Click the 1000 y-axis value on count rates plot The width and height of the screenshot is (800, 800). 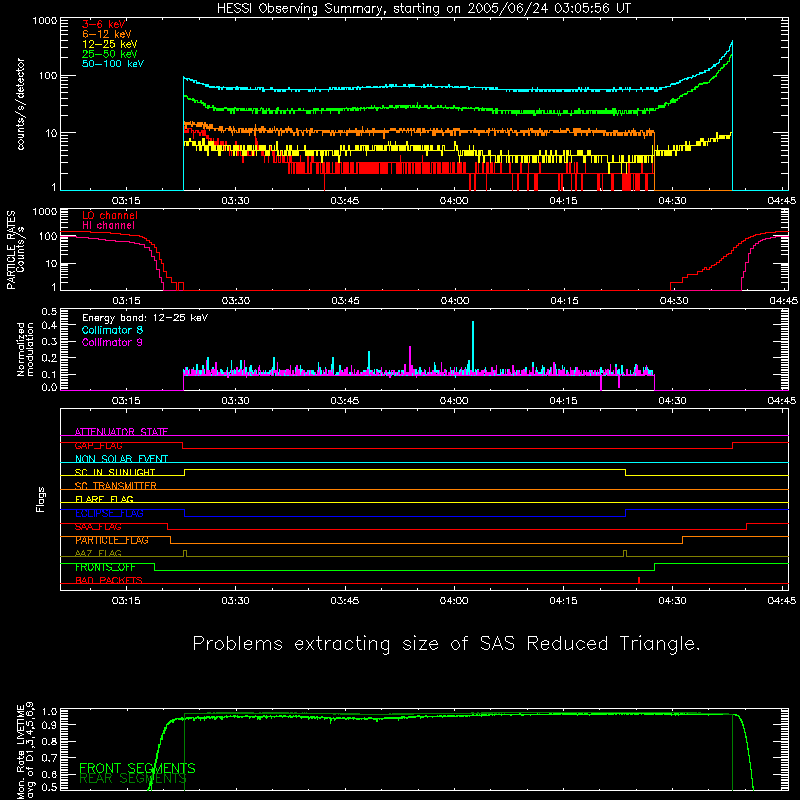[x=45, y=21]
